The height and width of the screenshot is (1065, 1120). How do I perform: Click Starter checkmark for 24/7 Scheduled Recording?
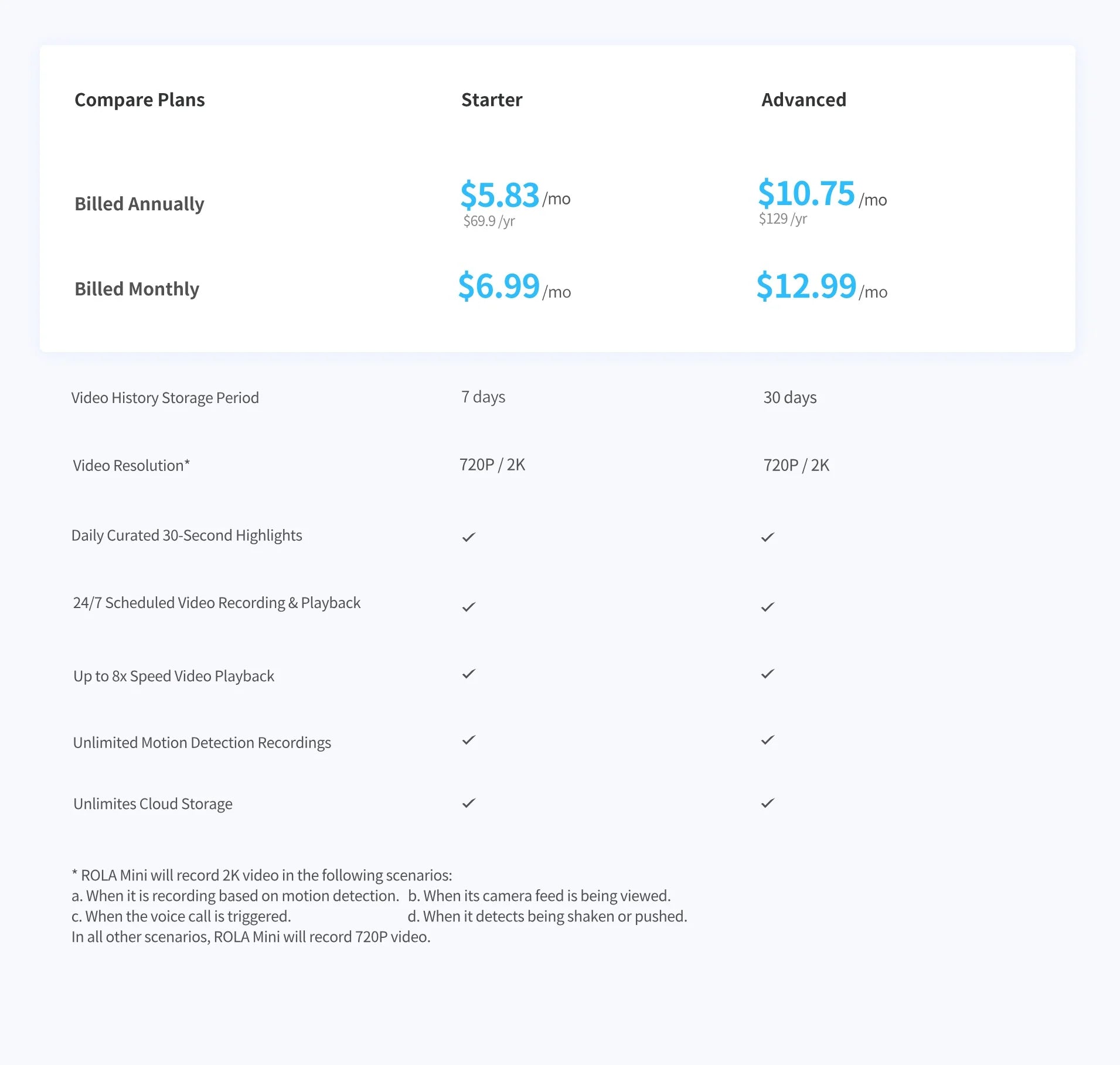coord(468,607)
